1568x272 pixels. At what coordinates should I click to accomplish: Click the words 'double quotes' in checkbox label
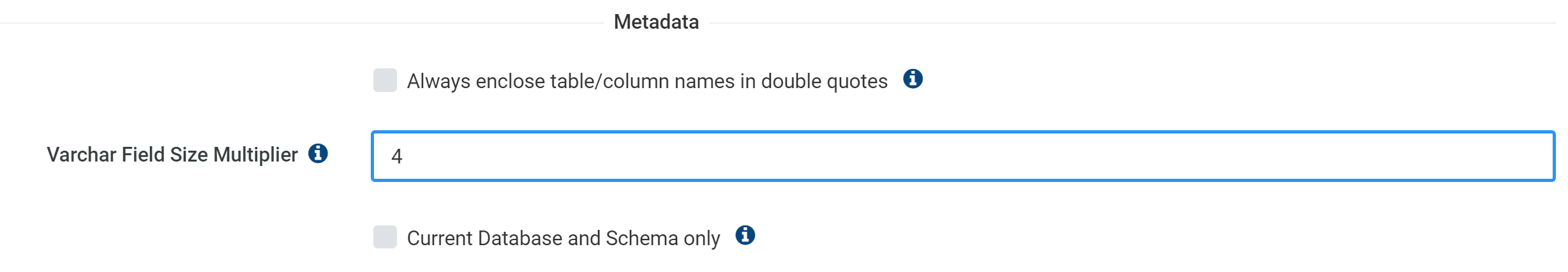click(824, 81)
